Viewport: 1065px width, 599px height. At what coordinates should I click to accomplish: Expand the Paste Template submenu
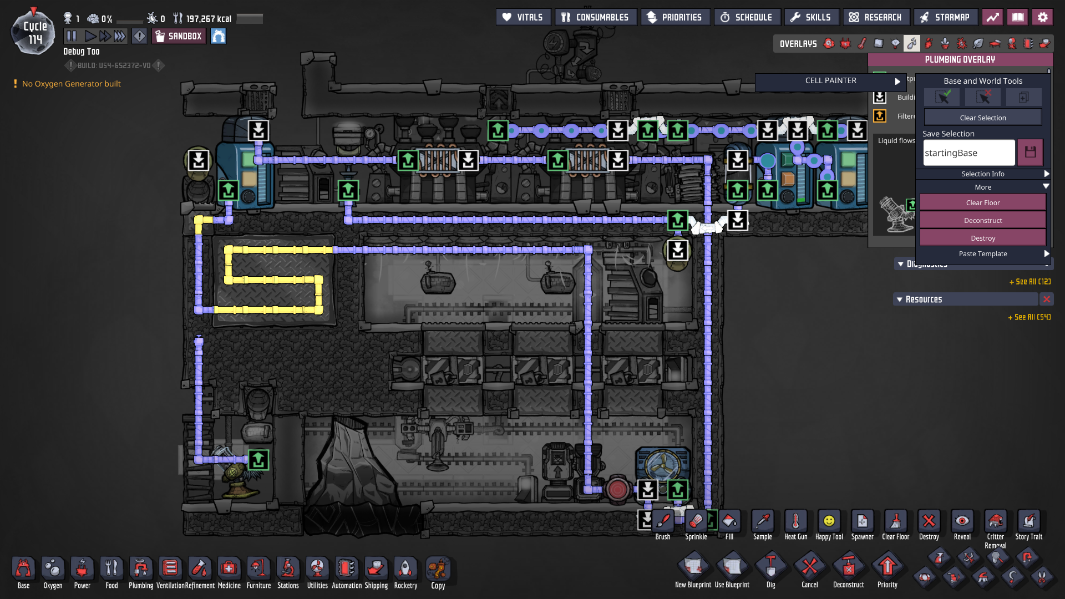click(x=983, y=254)
